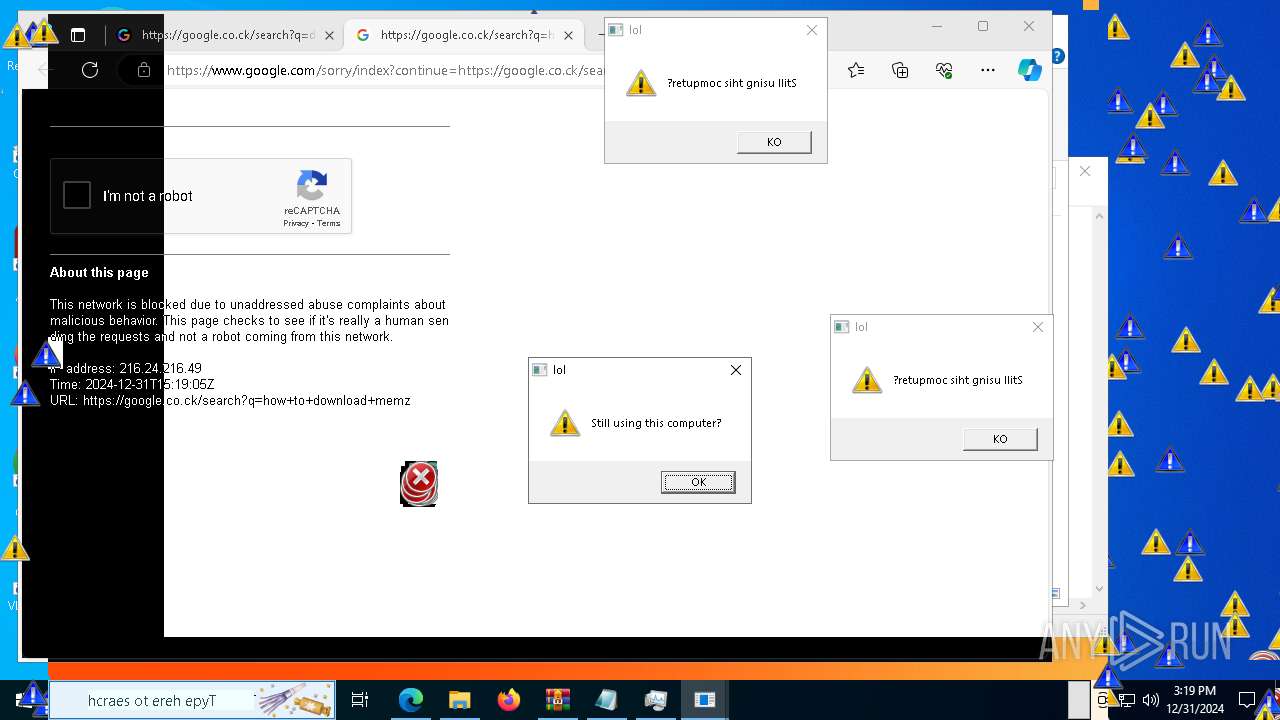Click scroll-down arrow in the background window
Image resolution: width=1280 pixels, height=720 pixels.
[1100, 590]
